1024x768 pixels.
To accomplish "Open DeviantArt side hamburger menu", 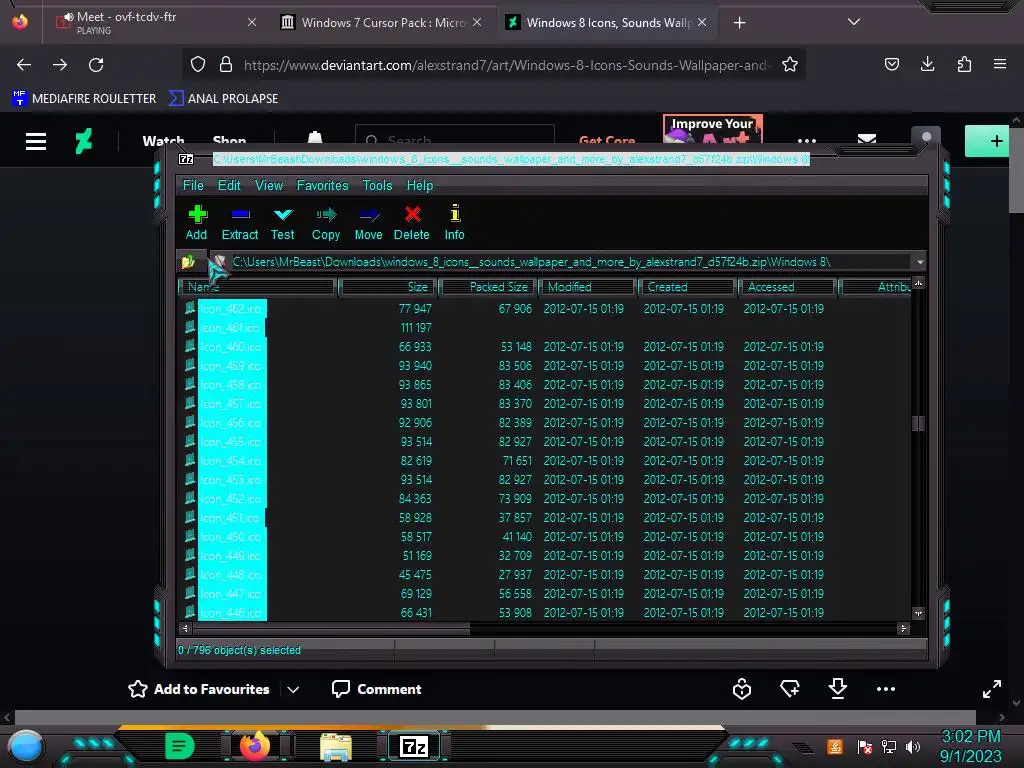I will tap(36, 141).
